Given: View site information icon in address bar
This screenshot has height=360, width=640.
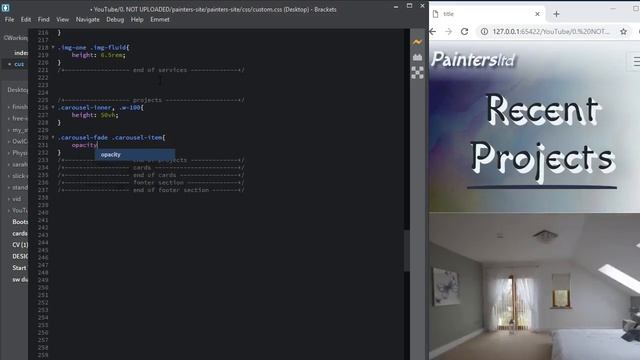Looking at the screenshot, I should [x=484, y=31].
